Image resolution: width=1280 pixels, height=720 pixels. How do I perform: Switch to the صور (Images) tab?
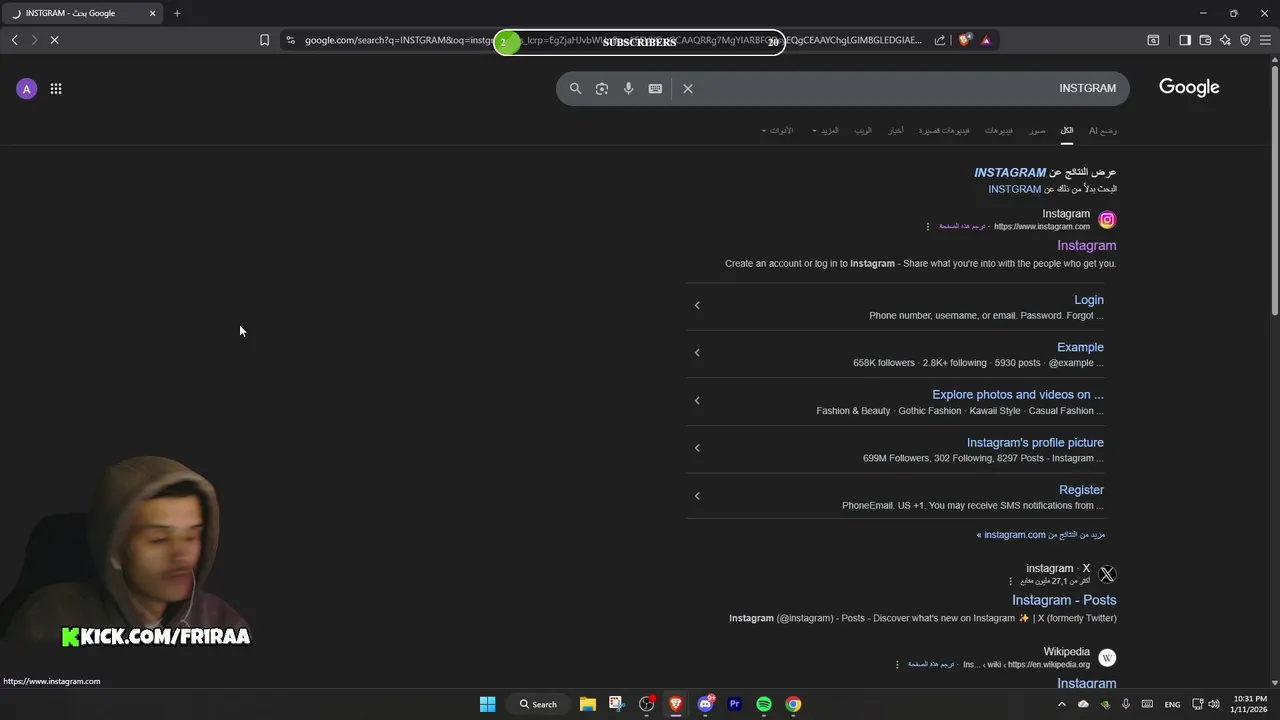[1038, 131]
